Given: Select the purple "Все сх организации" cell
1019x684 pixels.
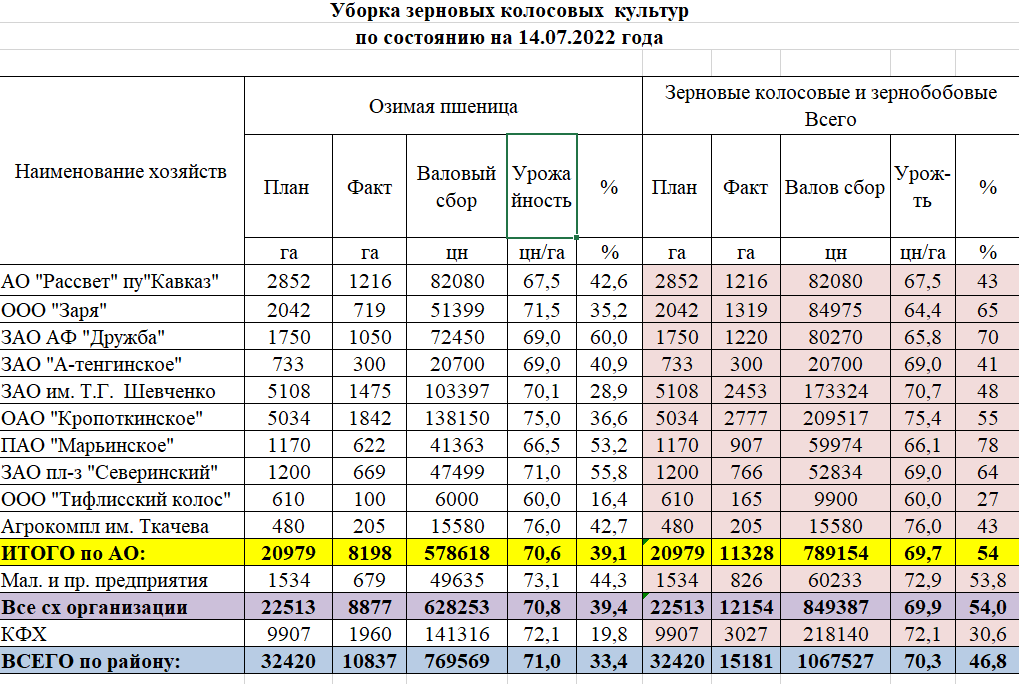Looking at the screenshot, I should coord(95,607).
